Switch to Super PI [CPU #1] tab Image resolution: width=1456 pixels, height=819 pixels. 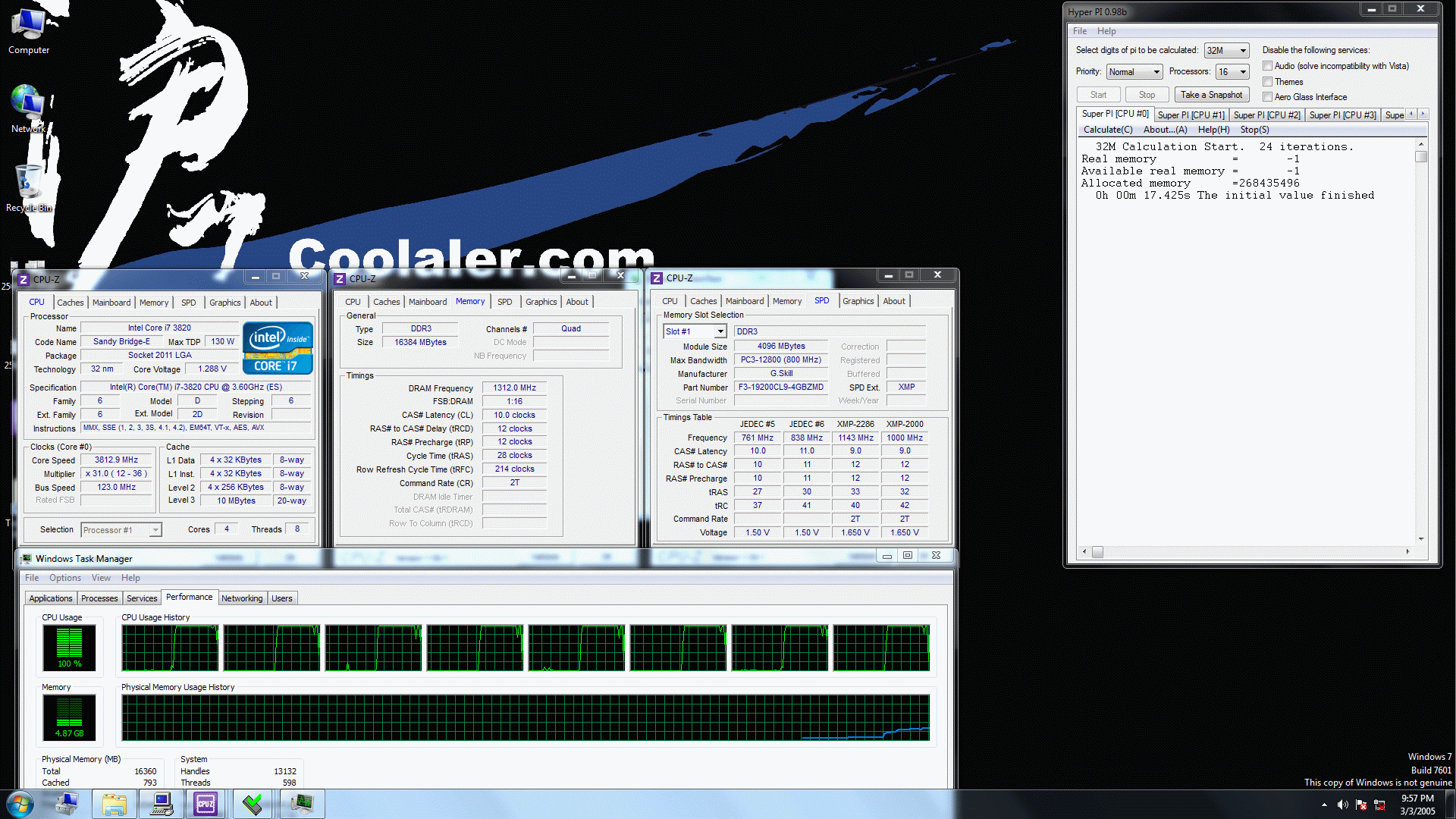[1191, 115]
